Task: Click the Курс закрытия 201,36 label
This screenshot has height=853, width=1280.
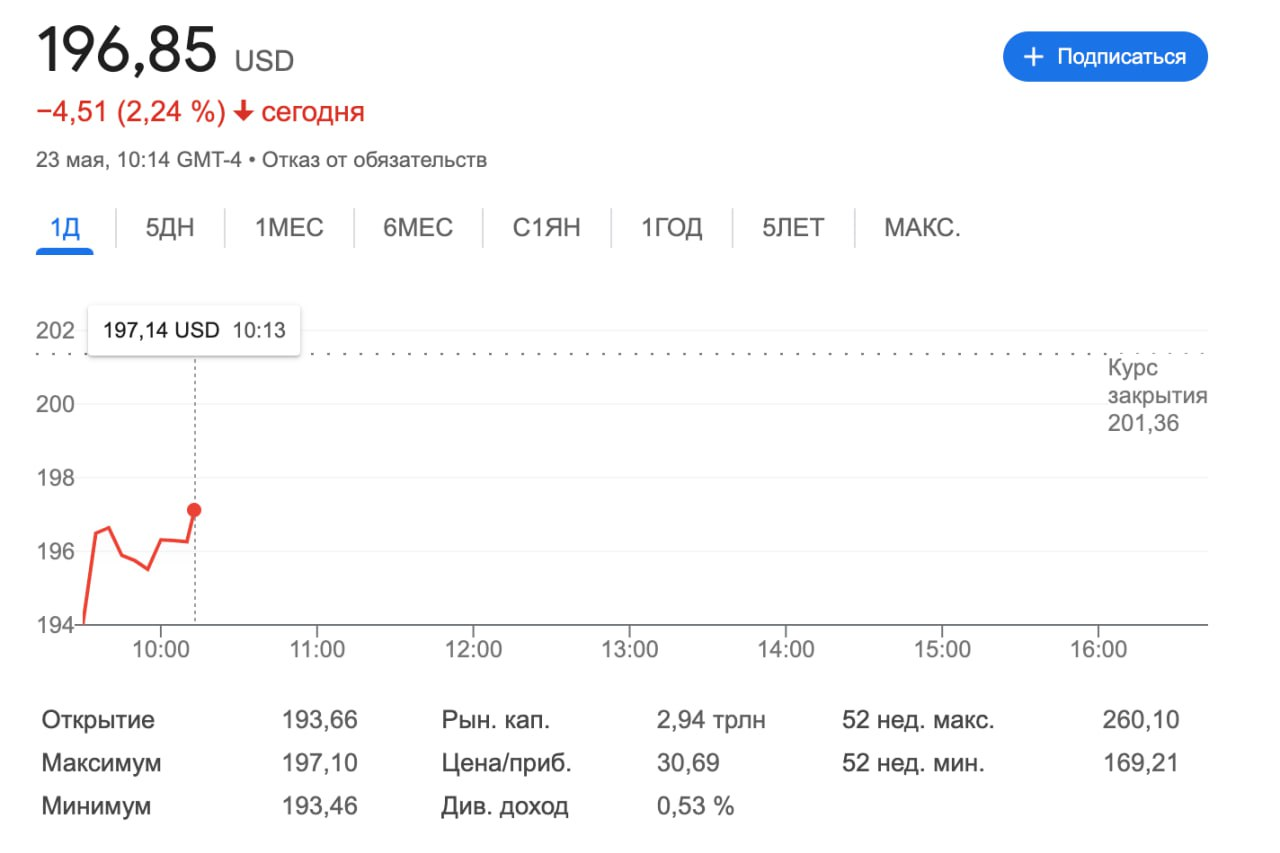Action: coord(1157,395)
